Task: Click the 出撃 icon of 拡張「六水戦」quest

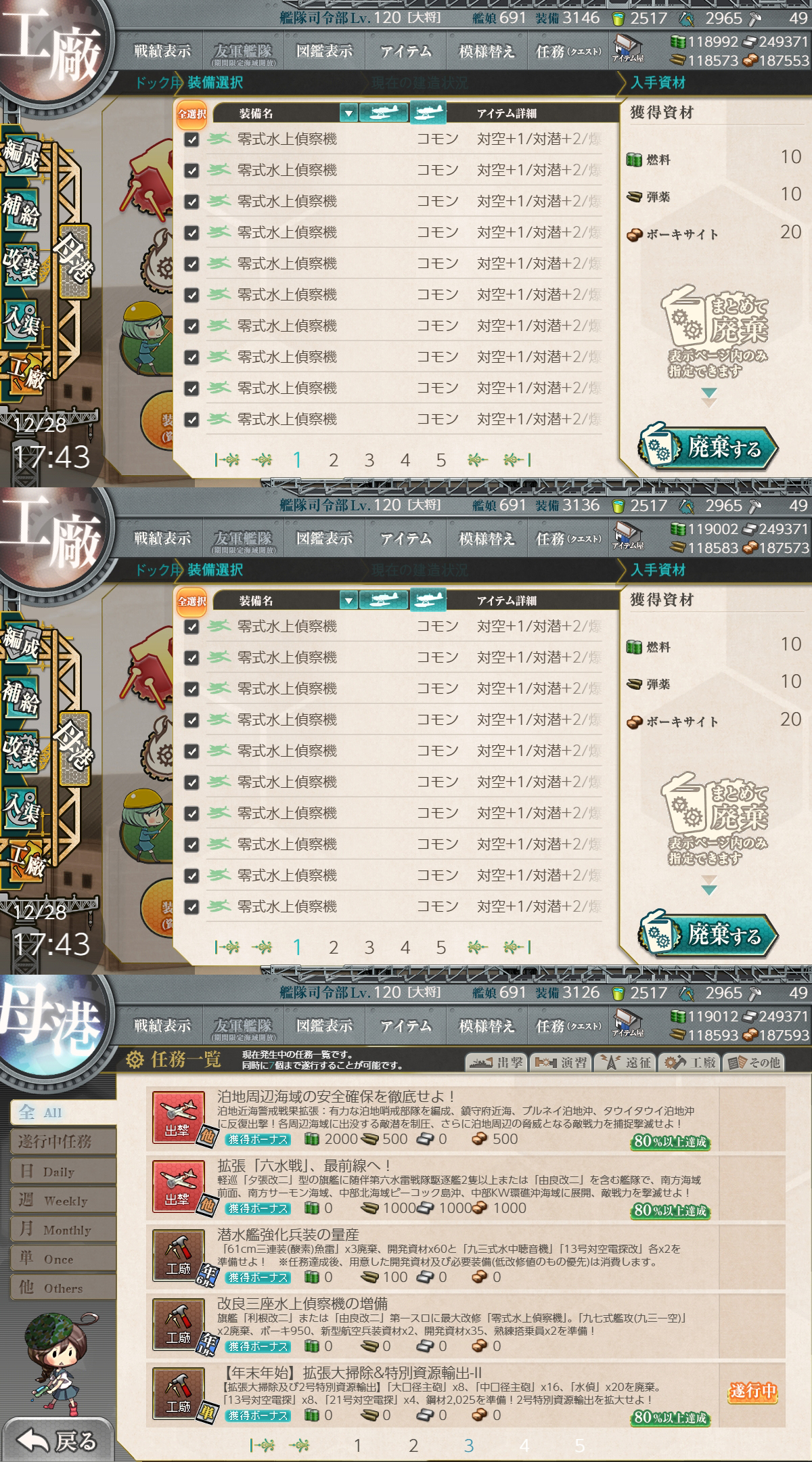Action: [x=179, y=1186]
